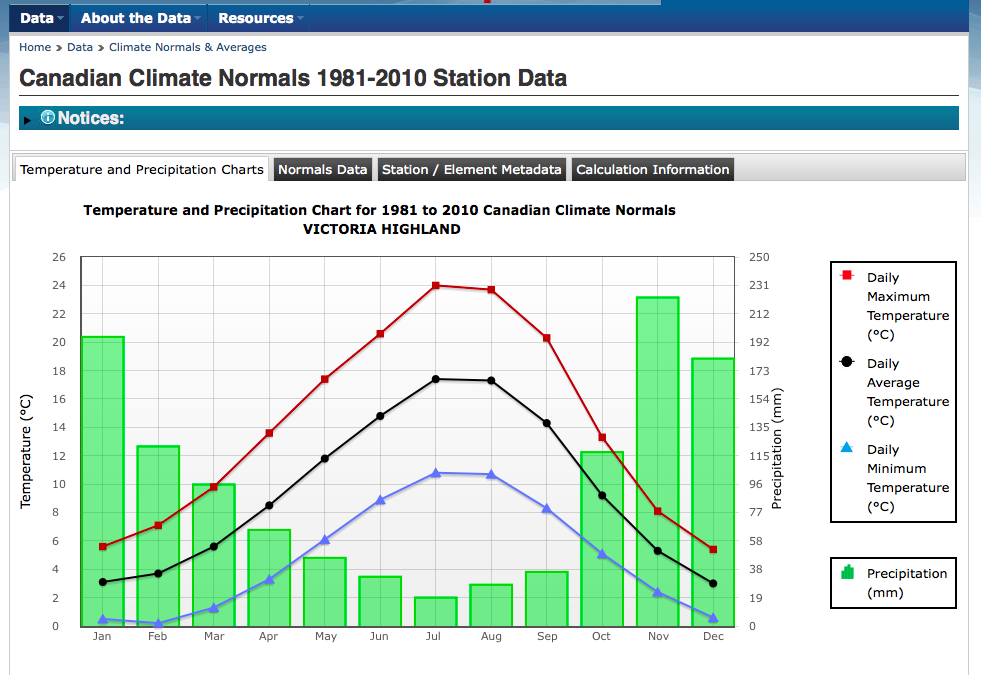Click the July average temperature data point
Screen dimensions: 981x675
[x=435, y=379]
